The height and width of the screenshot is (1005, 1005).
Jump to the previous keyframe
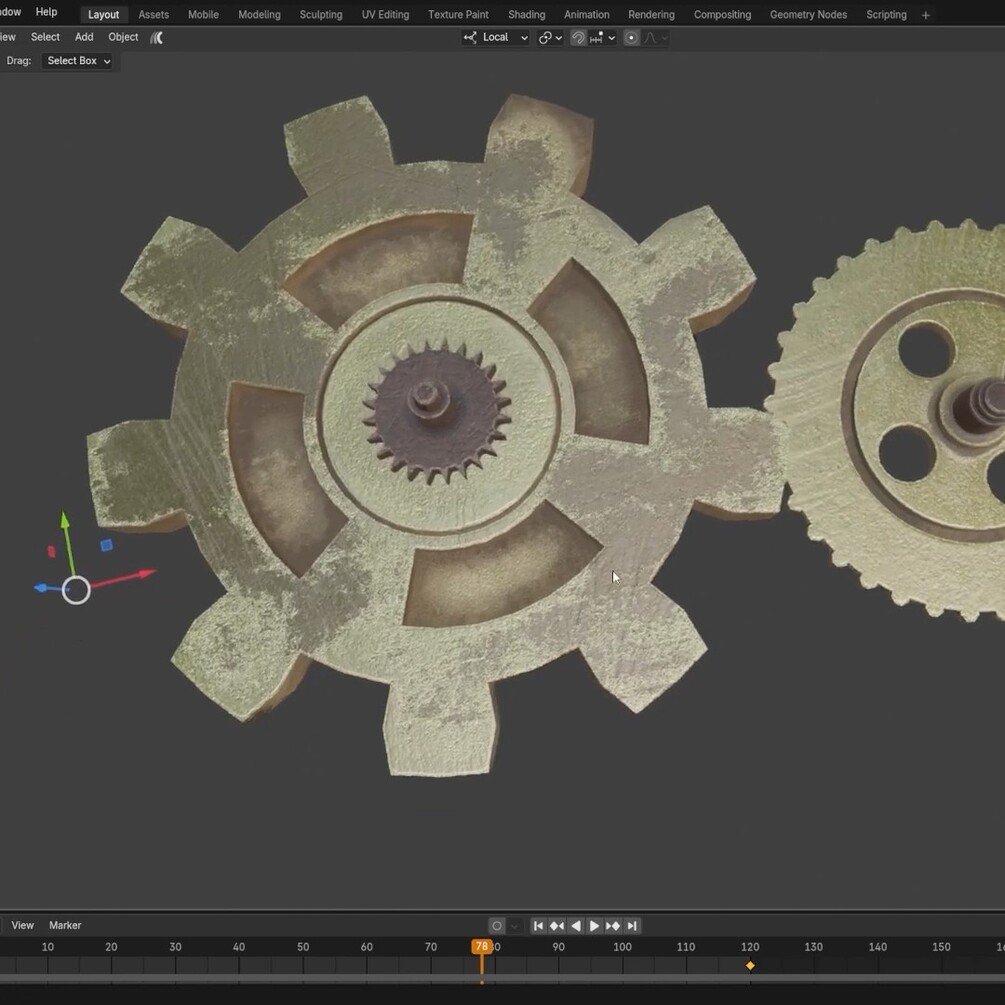(x=556, y=925)
